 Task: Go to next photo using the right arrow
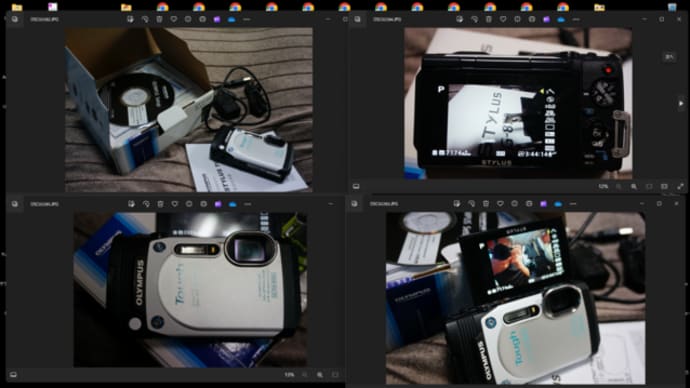click(681, 104)
